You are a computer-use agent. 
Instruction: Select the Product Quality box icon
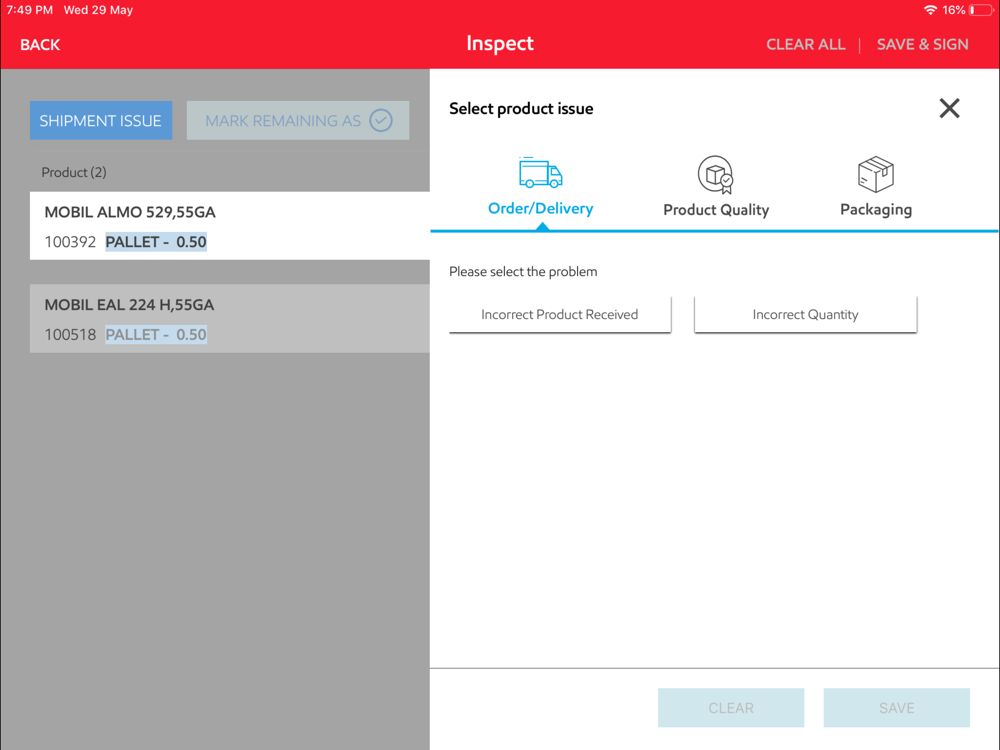point(716,174)
